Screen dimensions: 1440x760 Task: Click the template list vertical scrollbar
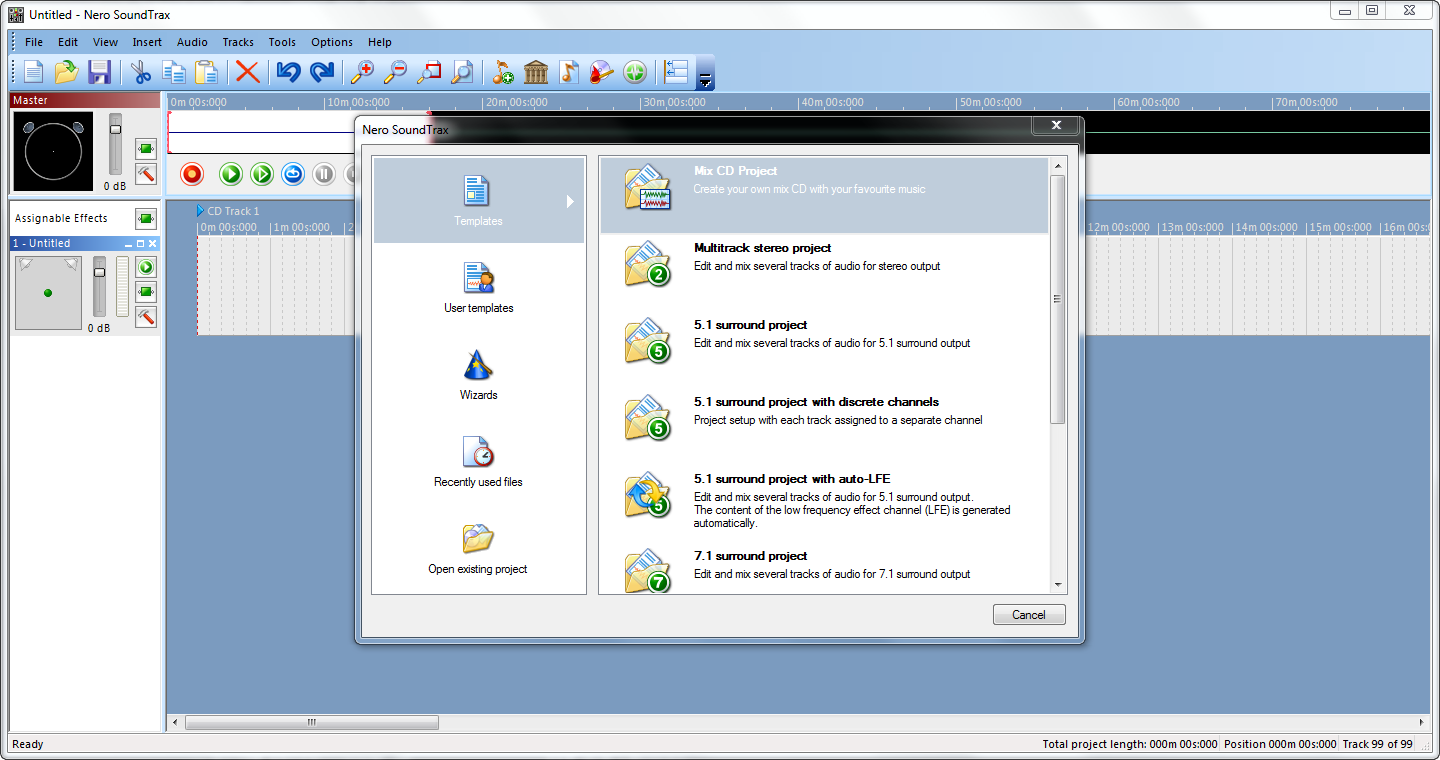1058,299
